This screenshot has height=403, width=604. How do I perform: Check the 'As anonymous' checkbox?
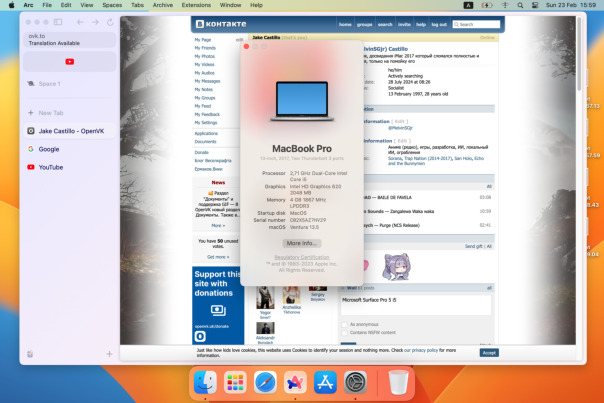pyautogui.click(x=345, y=324)
